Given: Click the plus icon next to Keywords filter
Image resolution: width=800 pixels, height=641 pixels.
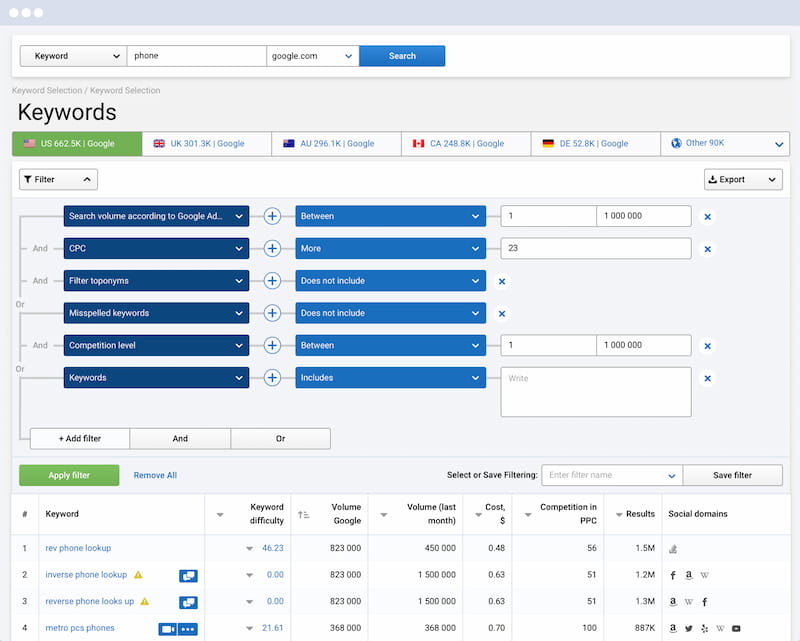Looking at the screenshot, I should coord(271,378).
